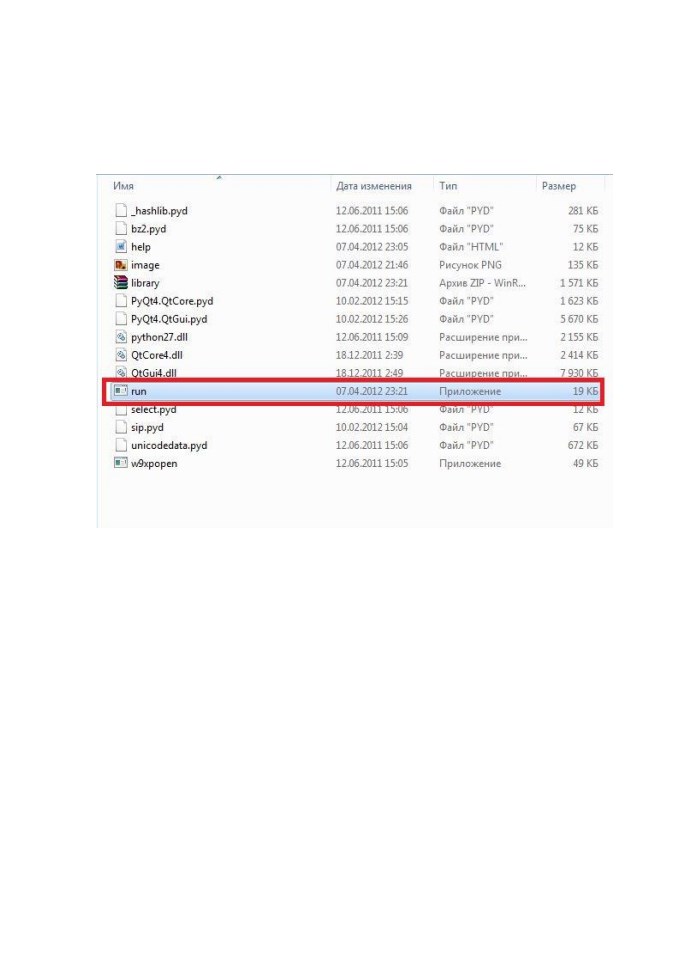Image resolution: width=678 pixels, height=960 pixels.
Task: Click the 12.06.2011 15:05 date for w9xpopen
Action: point(372,463)
